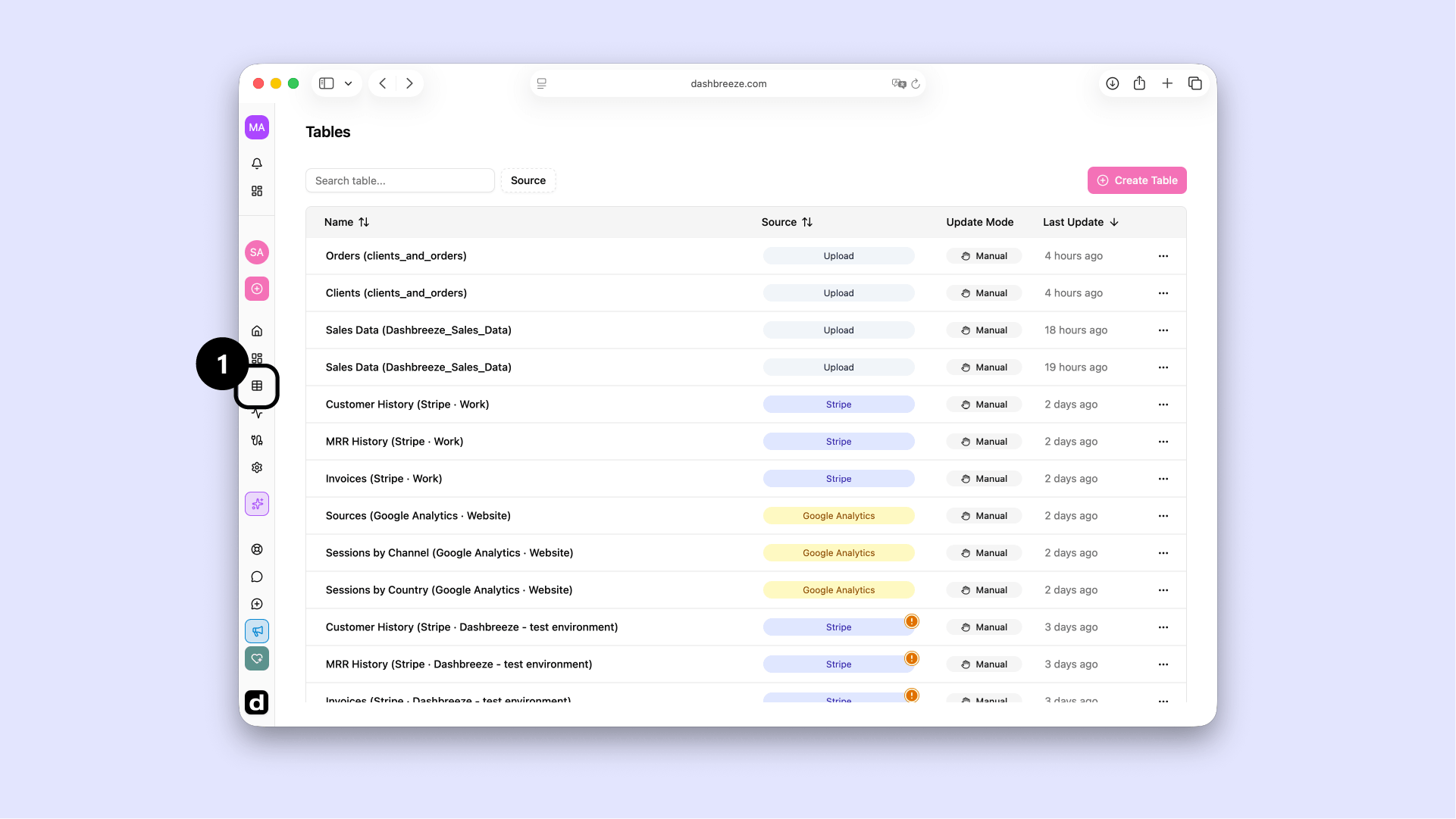The height and width of the screenshot is (819, 1456).
Task: Open row menu for MRR History test environment
Action: (1163, 664)
